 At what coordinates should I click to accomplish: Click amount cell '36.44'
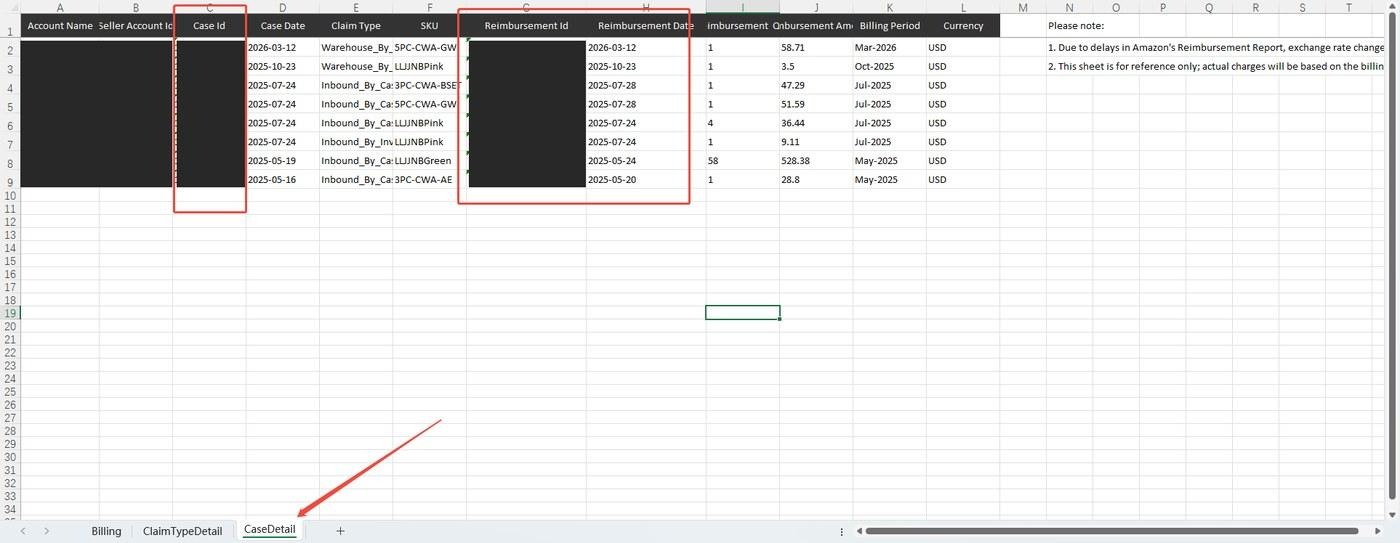(816, 123)
